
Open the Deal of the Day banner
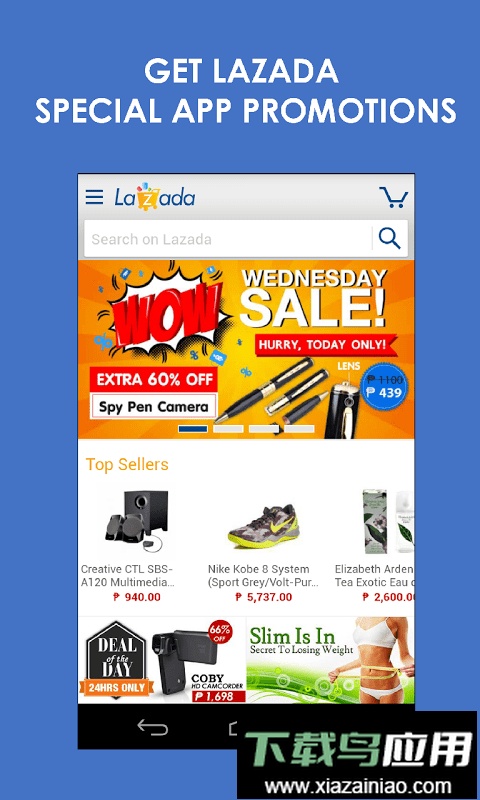tap(162, 660)
